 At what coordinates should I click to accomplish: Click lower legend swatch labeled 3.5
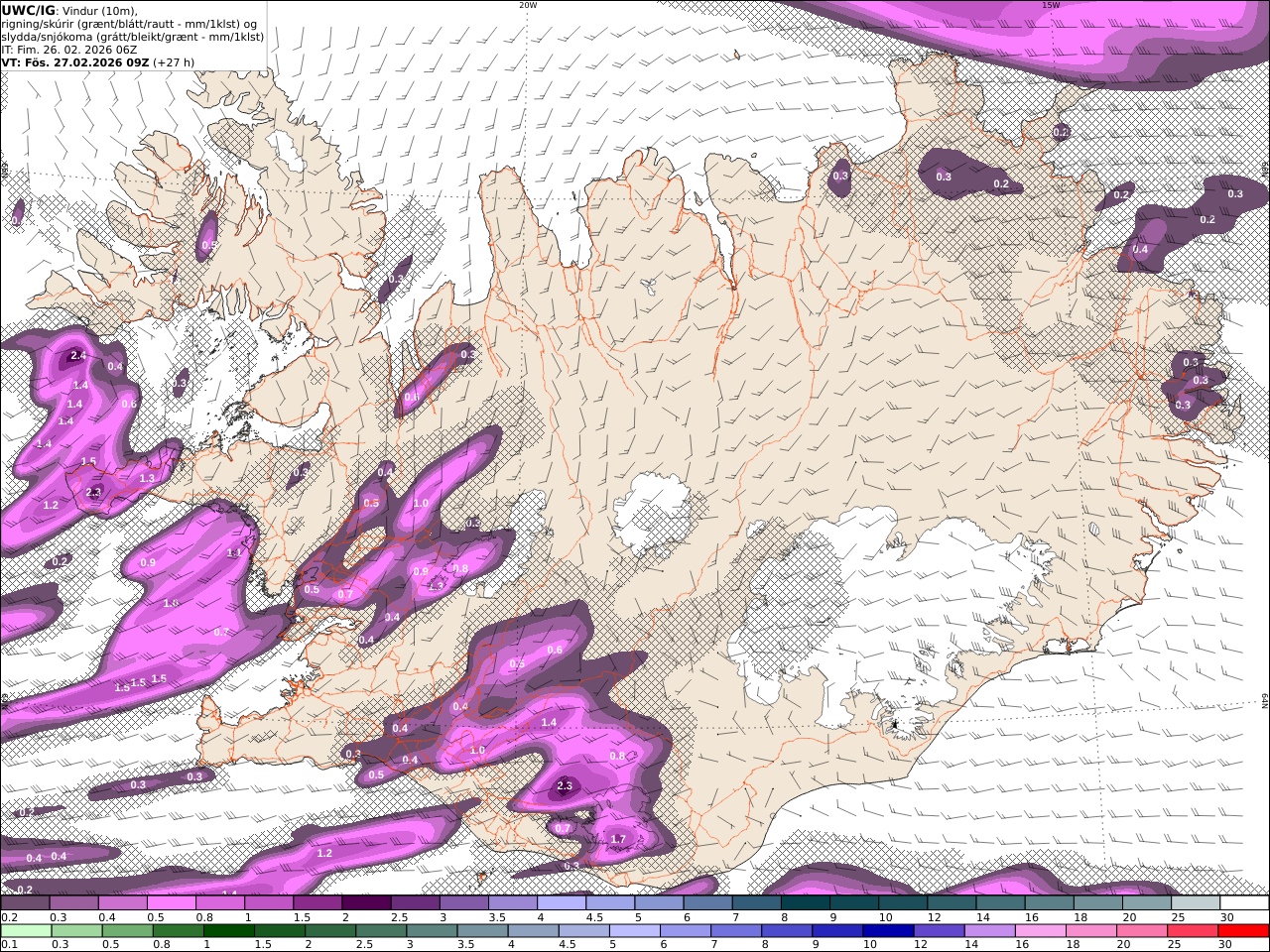482,930
